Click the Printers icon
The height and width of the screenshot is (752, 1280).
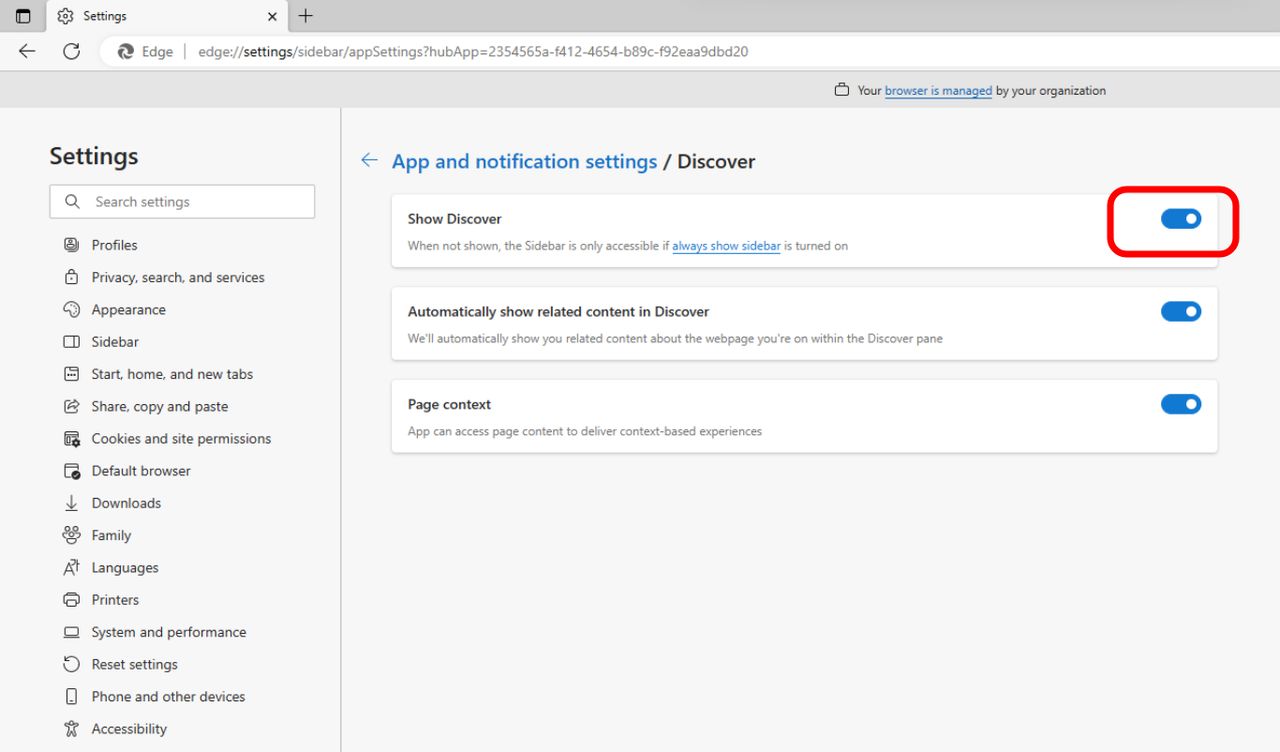(71, 600)
